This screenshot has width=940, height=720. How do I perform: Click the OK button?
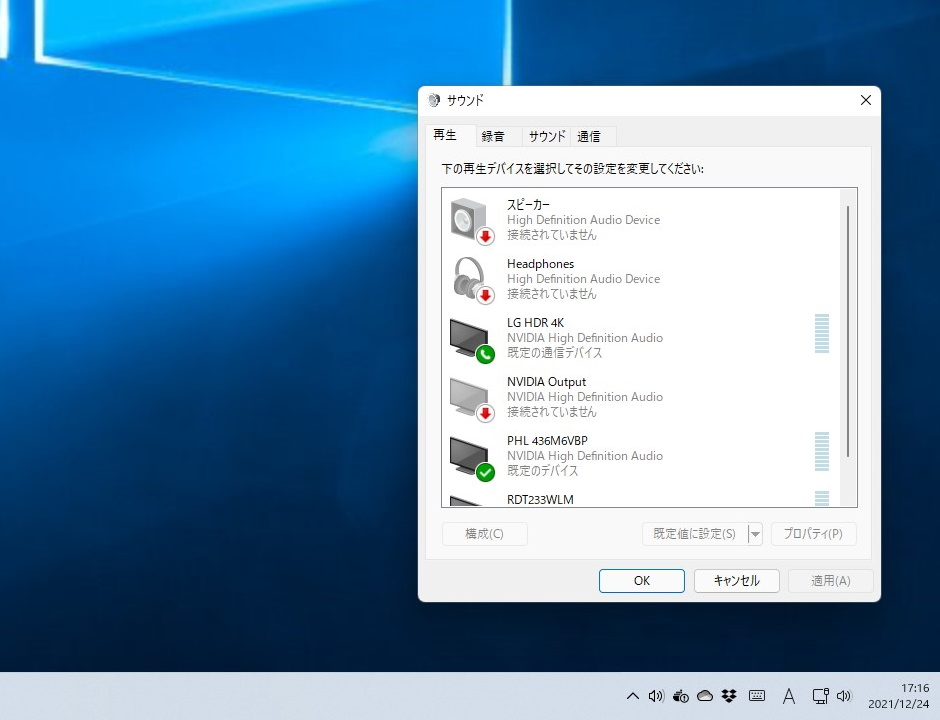(641, 580)
